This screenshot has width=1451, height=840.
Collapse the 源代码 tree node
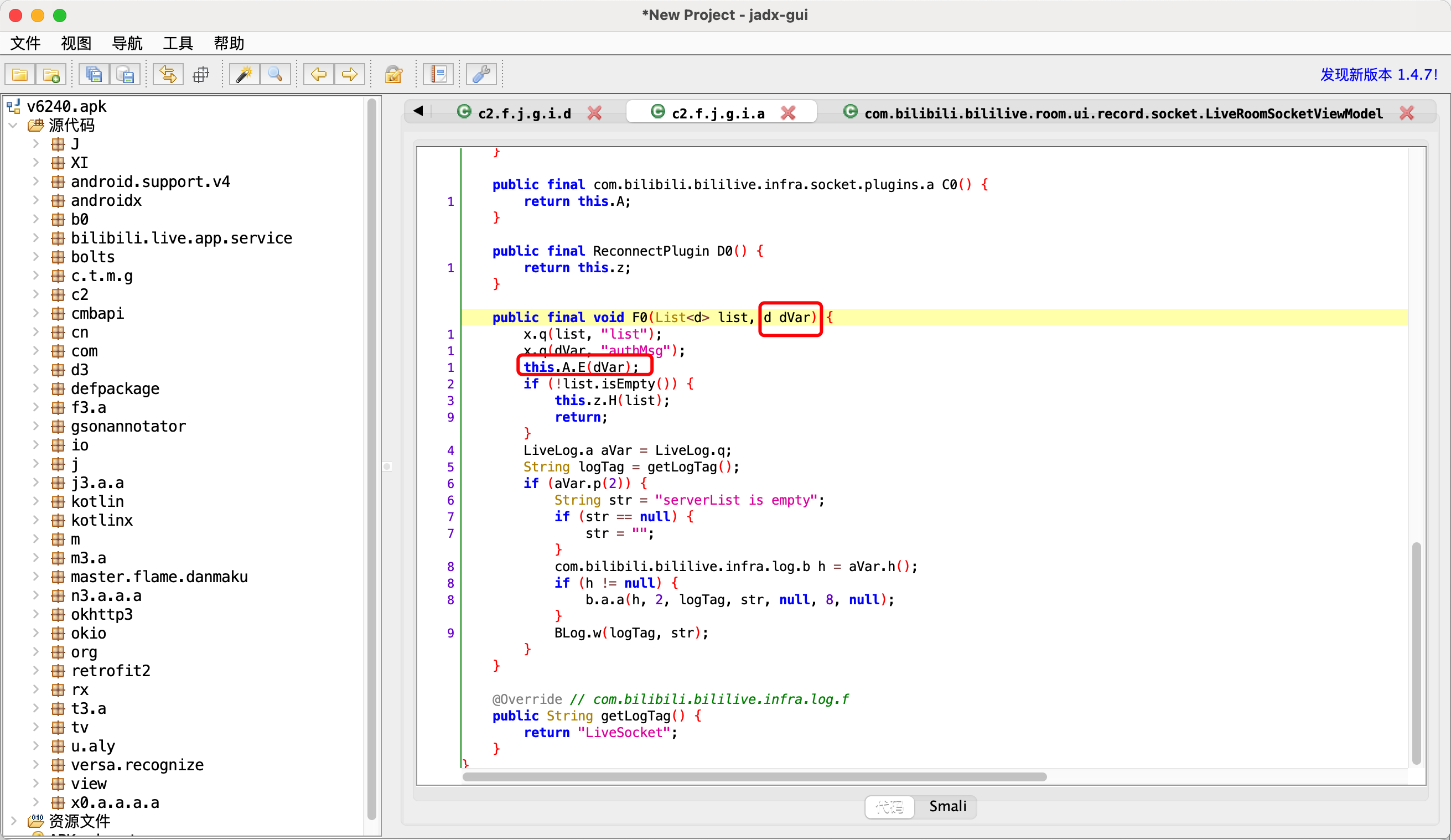pyautogui.click(x=13, y=125)
